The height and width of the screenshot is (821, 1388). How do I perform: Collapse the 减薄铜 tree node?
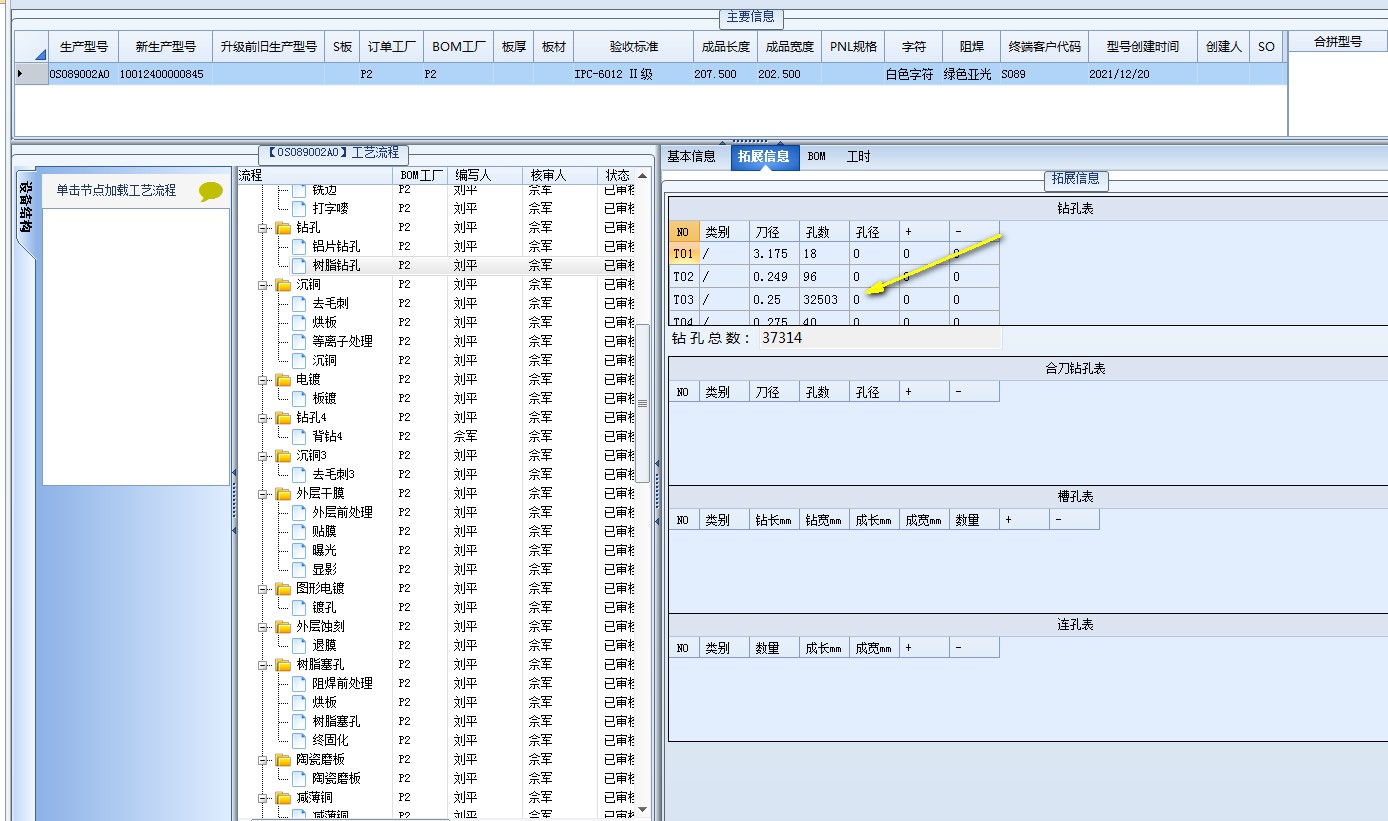pos(264,798)
